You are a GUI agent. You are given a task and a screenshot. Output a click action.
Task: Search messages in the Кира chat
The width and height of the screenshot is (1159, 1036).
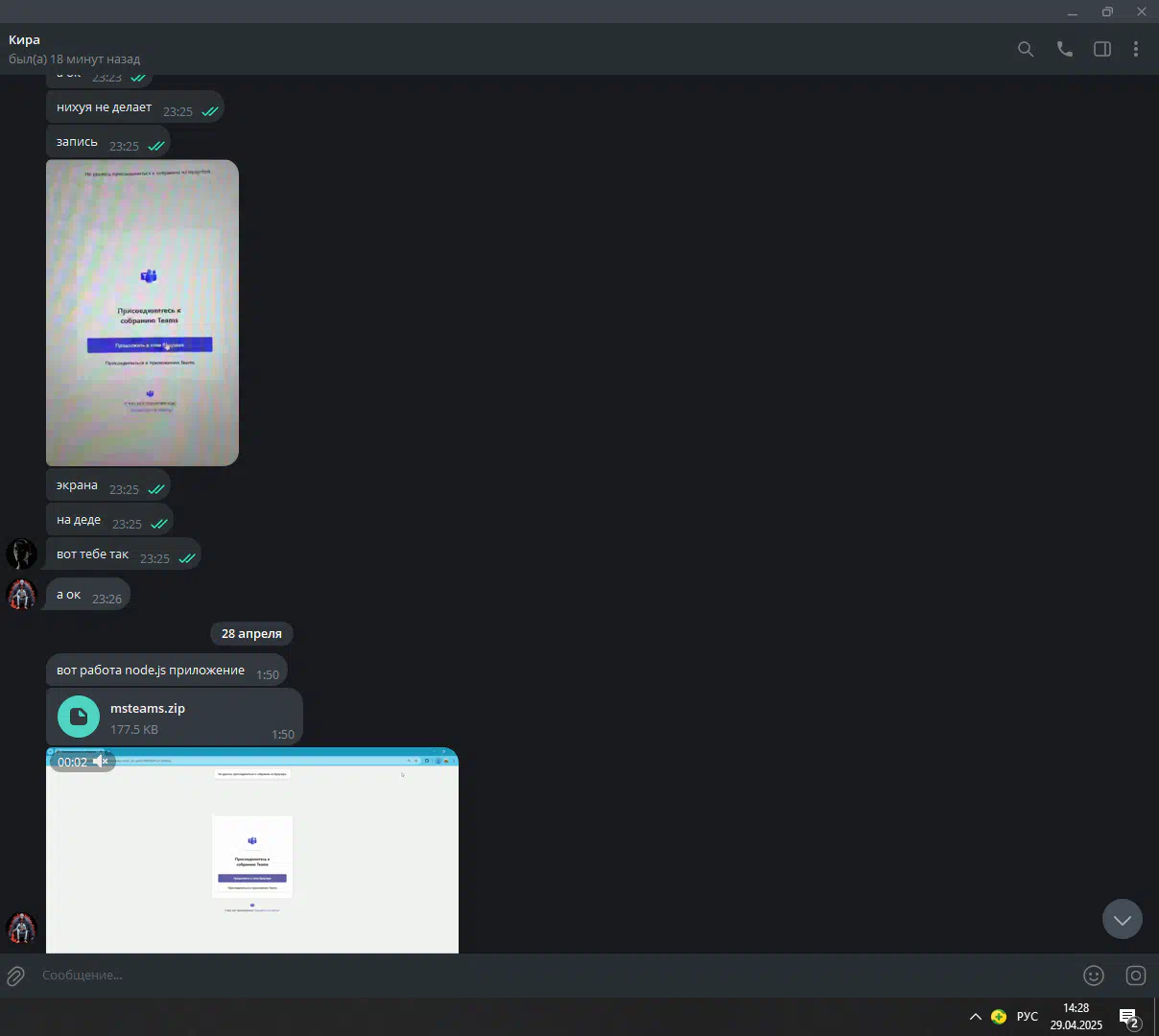pos(1026,49)
